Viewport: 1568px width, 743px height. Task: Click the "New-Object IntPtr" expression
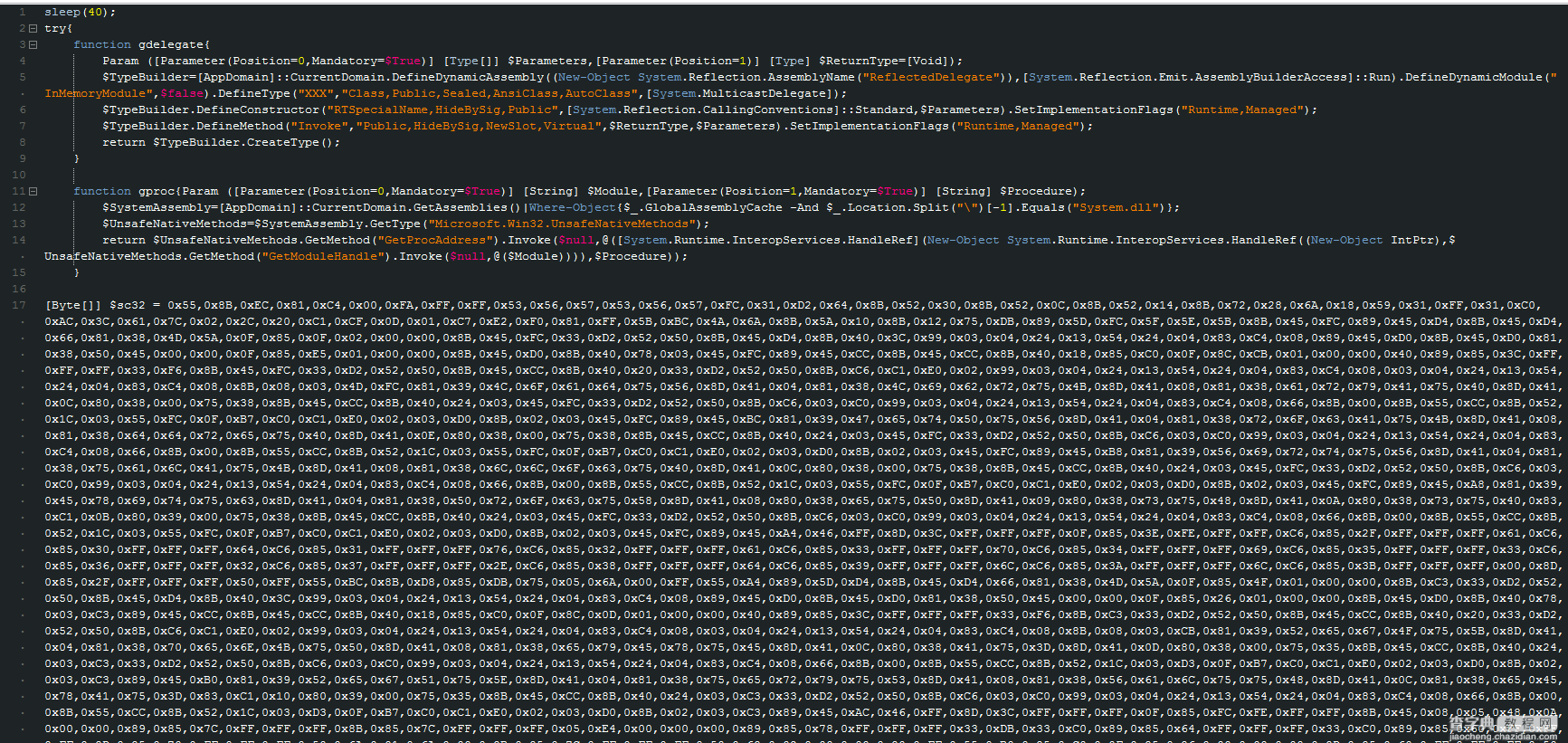[x=1373, y=240]
